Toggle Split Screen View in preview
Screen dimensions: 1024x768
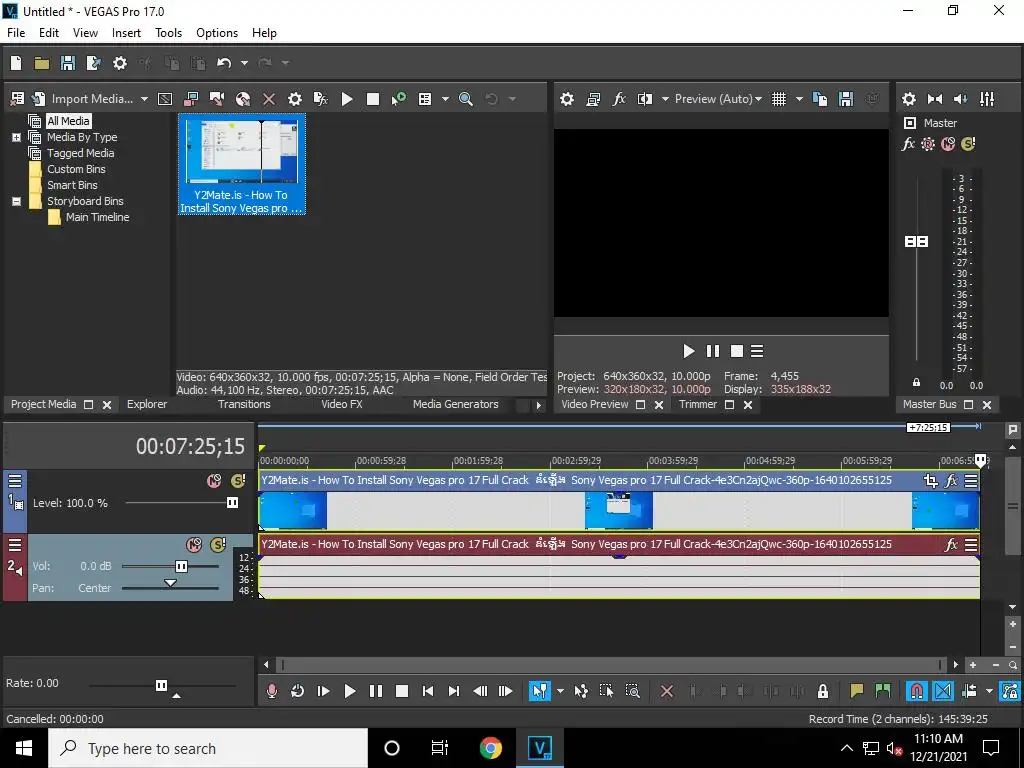[645, 99]
